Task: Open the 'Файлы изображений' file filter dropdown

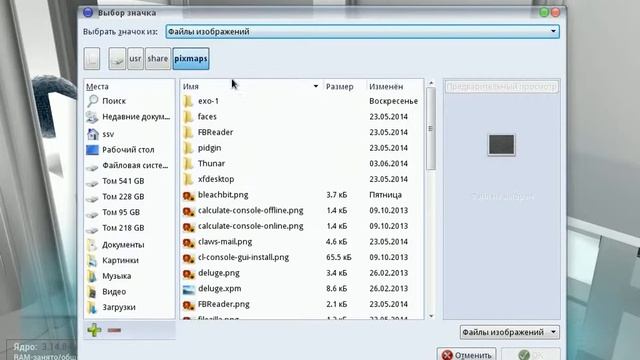Action: point(509,332)
